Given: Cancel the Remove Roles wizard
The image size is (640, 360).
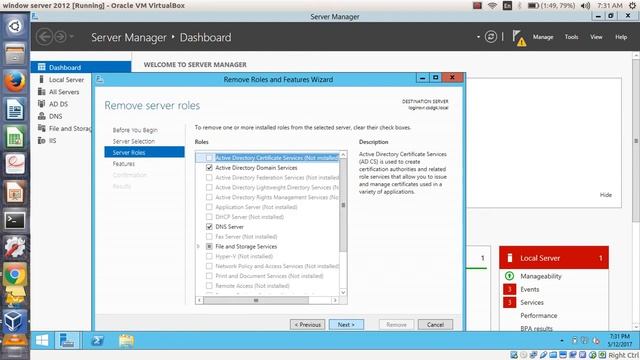Looking at the screenshot, I should coord(435,324).
